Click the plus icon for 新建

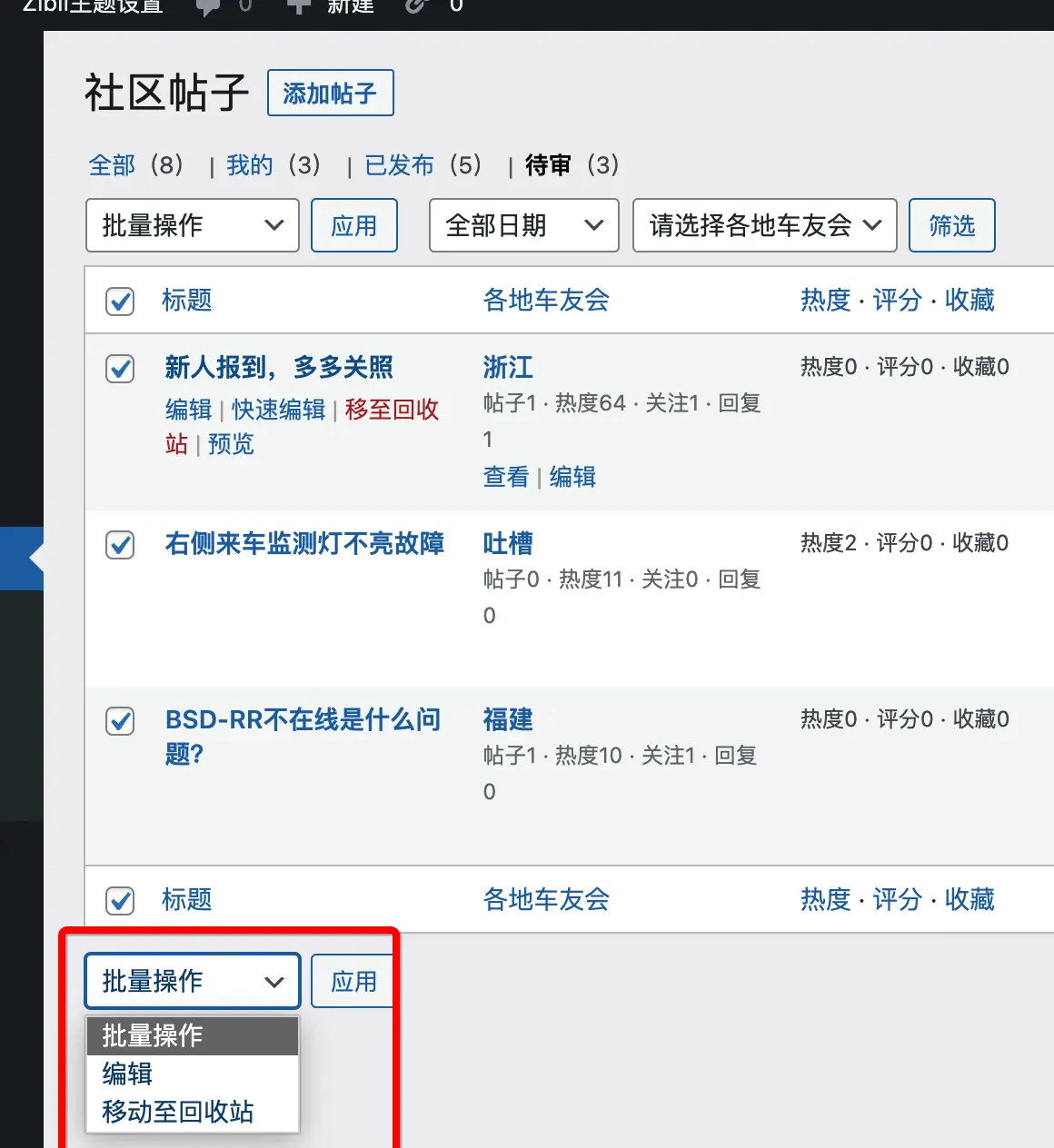pyautogui.click(x=298, y=5)
